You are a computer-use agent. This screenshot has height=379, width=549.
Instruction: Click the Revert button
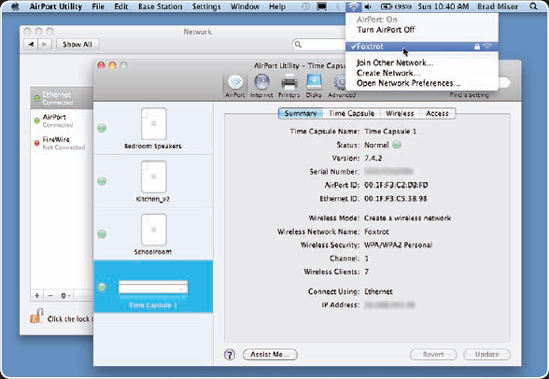click(433, 354)
